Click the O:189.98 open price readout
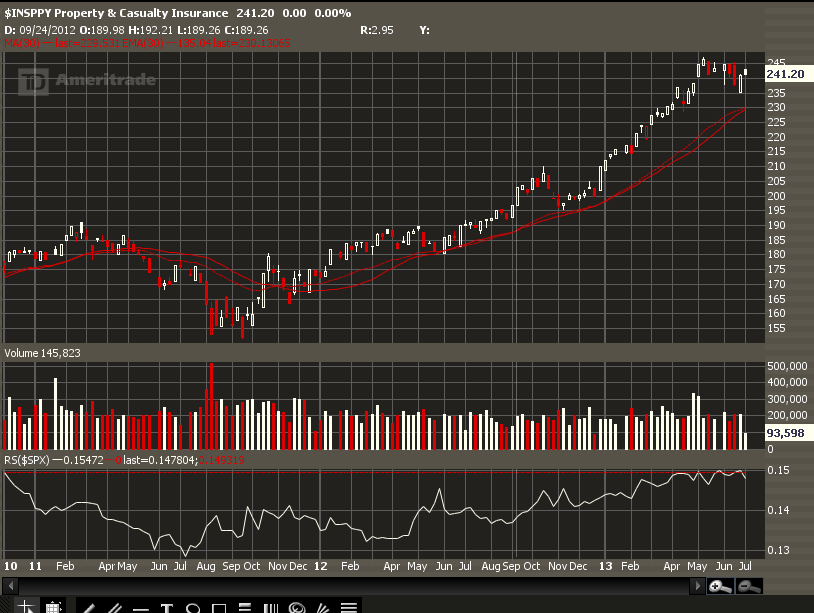The width and height of the screenshot is (814, 613). click(102, 30)
